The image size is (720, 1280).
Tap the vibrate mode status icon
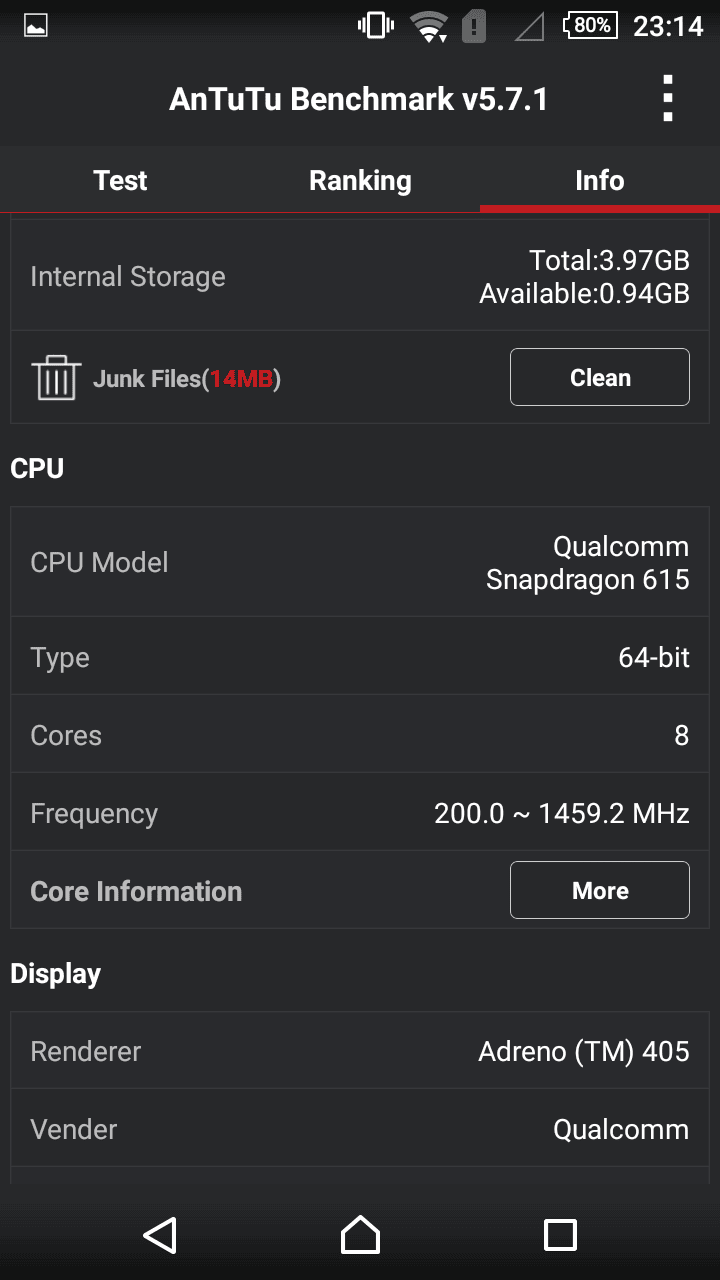(375, 26)
